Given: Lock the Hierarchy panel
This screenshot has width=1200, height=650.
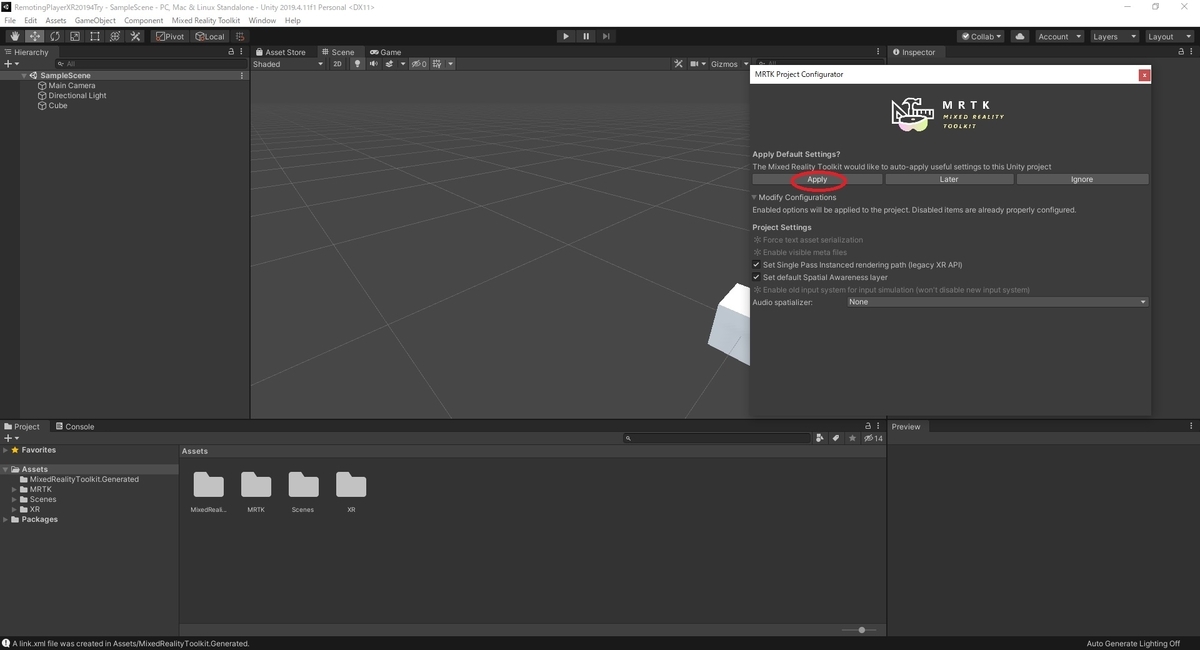Looking at the screenshot, I should pyautogui.click(x=231, y=52).
